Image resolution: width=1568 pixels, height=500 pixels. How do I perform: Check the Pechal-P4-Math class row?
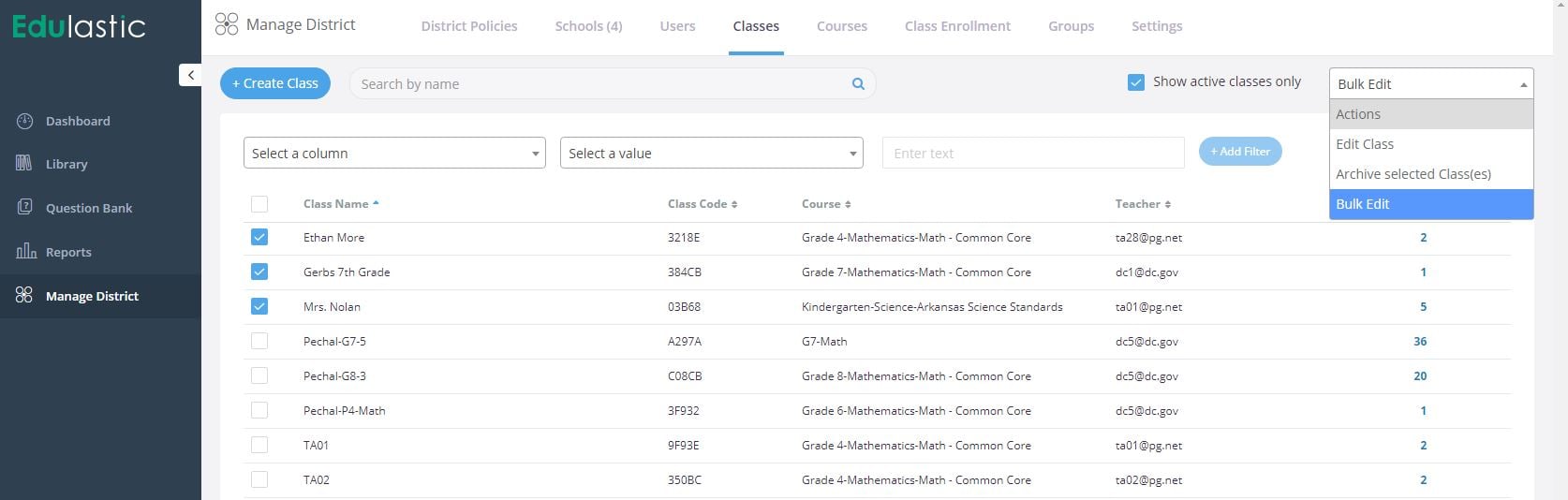pyautogui.click(x=259, y=410)
